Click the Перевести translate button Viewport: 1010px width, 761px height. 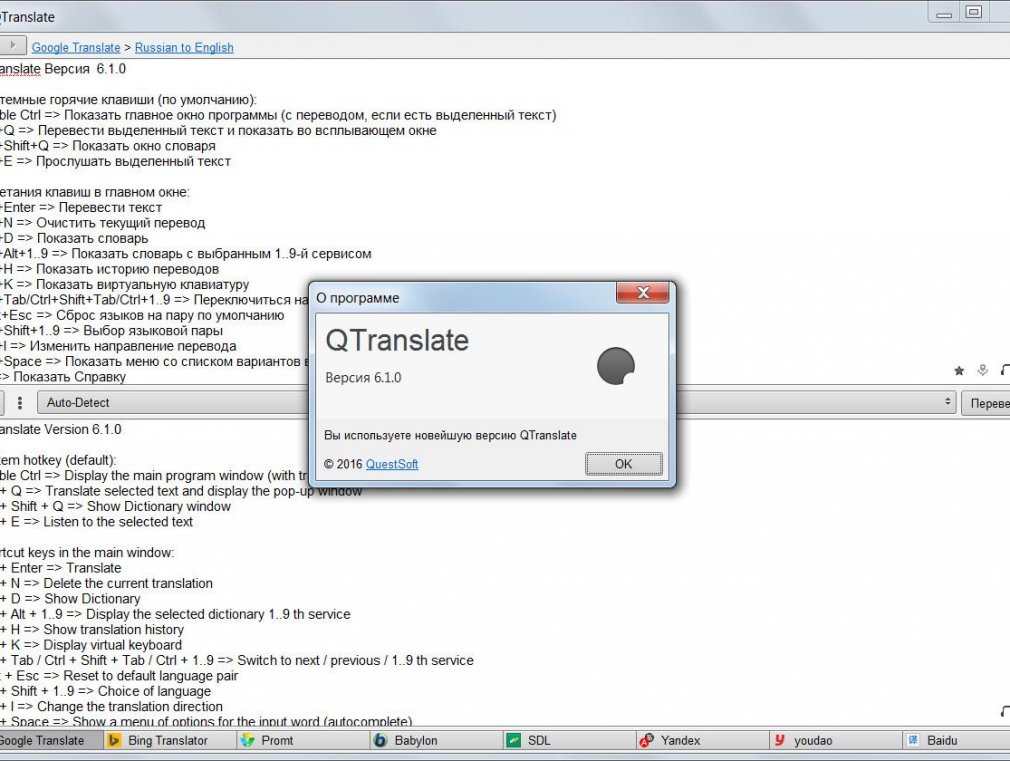coord(986,403)
